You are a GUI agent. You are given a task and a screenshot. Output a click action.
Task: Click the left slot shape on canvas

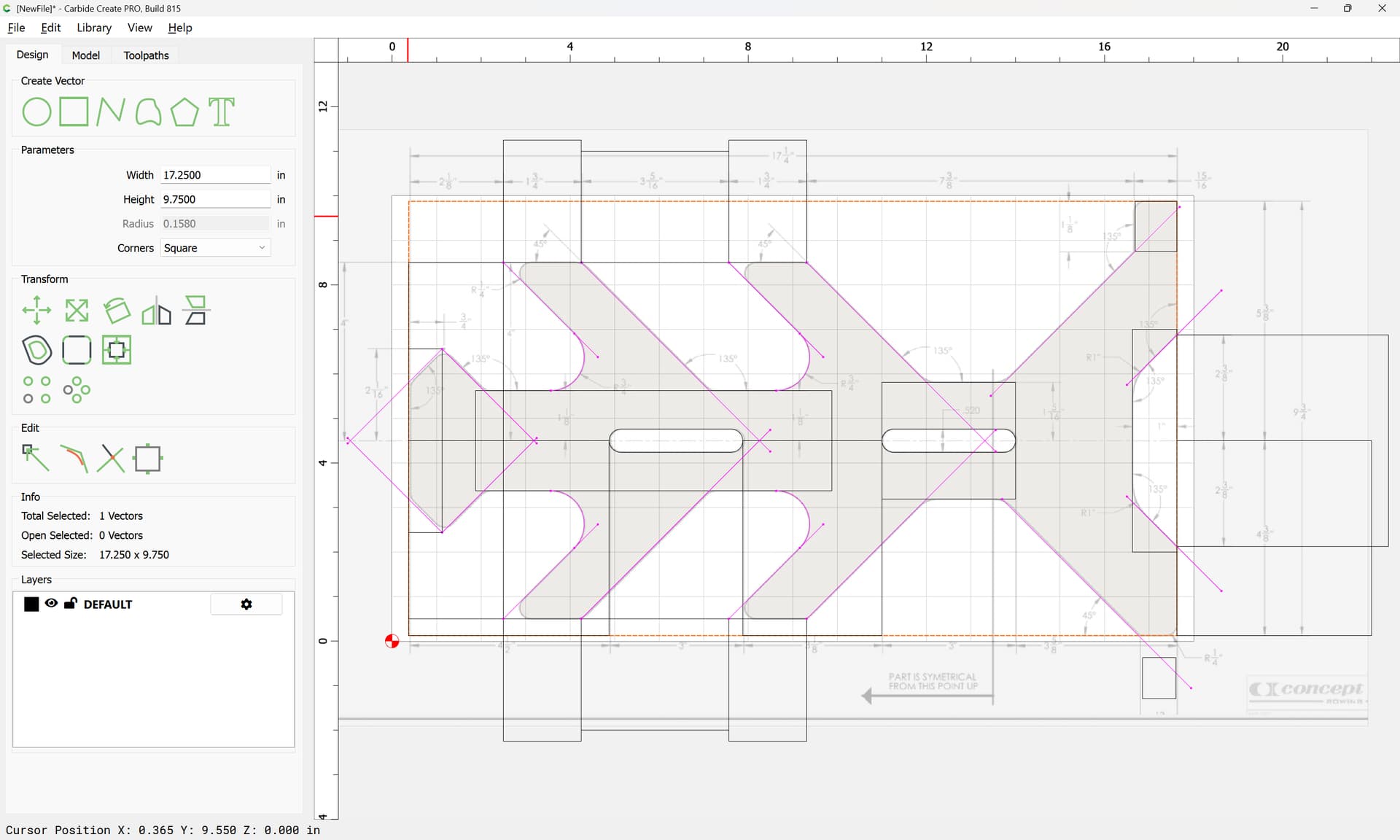coord(676,440)
